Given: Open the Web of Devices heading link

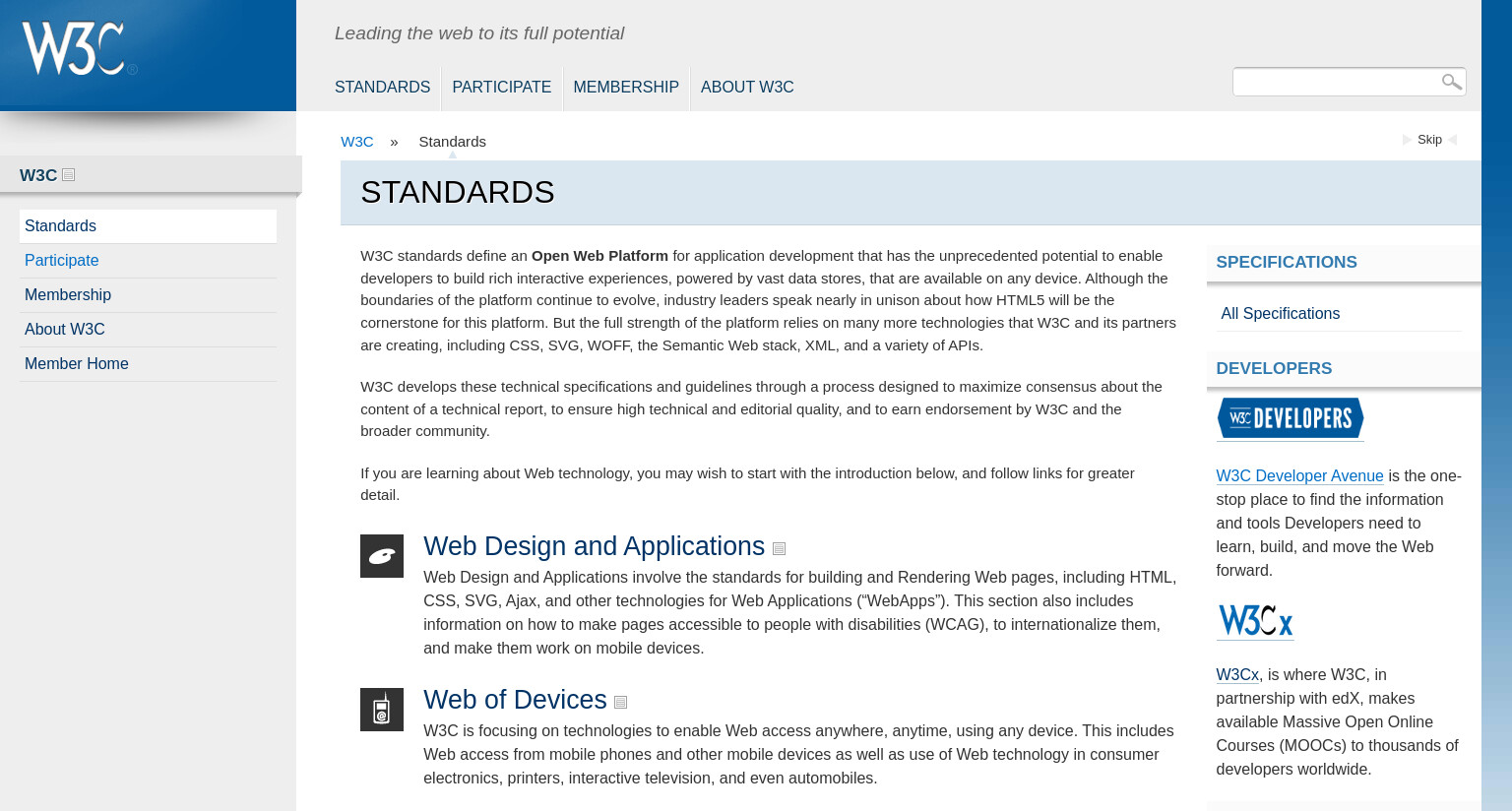Looking at the screenshot, I should pos(515,700).
